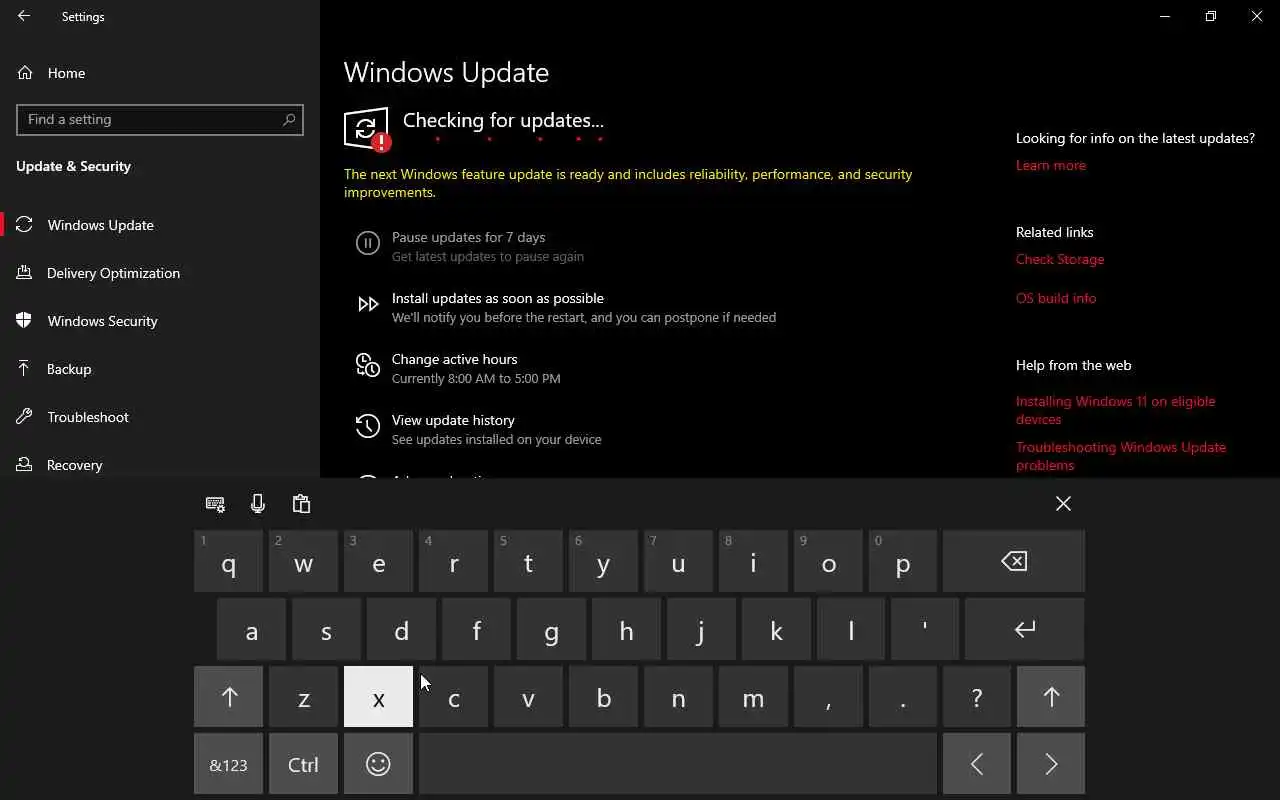The image size is (1280, 800).
Task: Tap the p key
Action: click(x=903, y=561)
